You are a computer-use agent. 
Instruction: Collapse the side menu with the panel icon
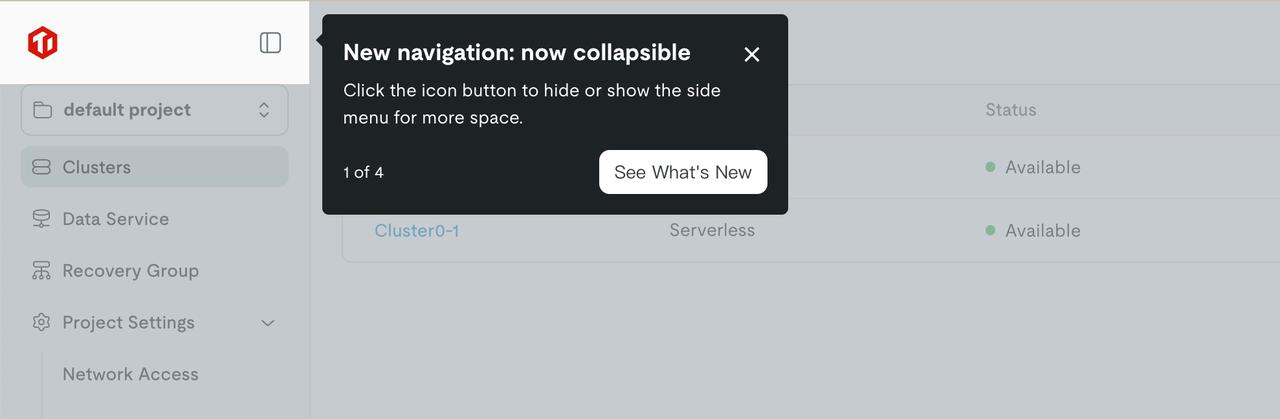pos(270,42)
